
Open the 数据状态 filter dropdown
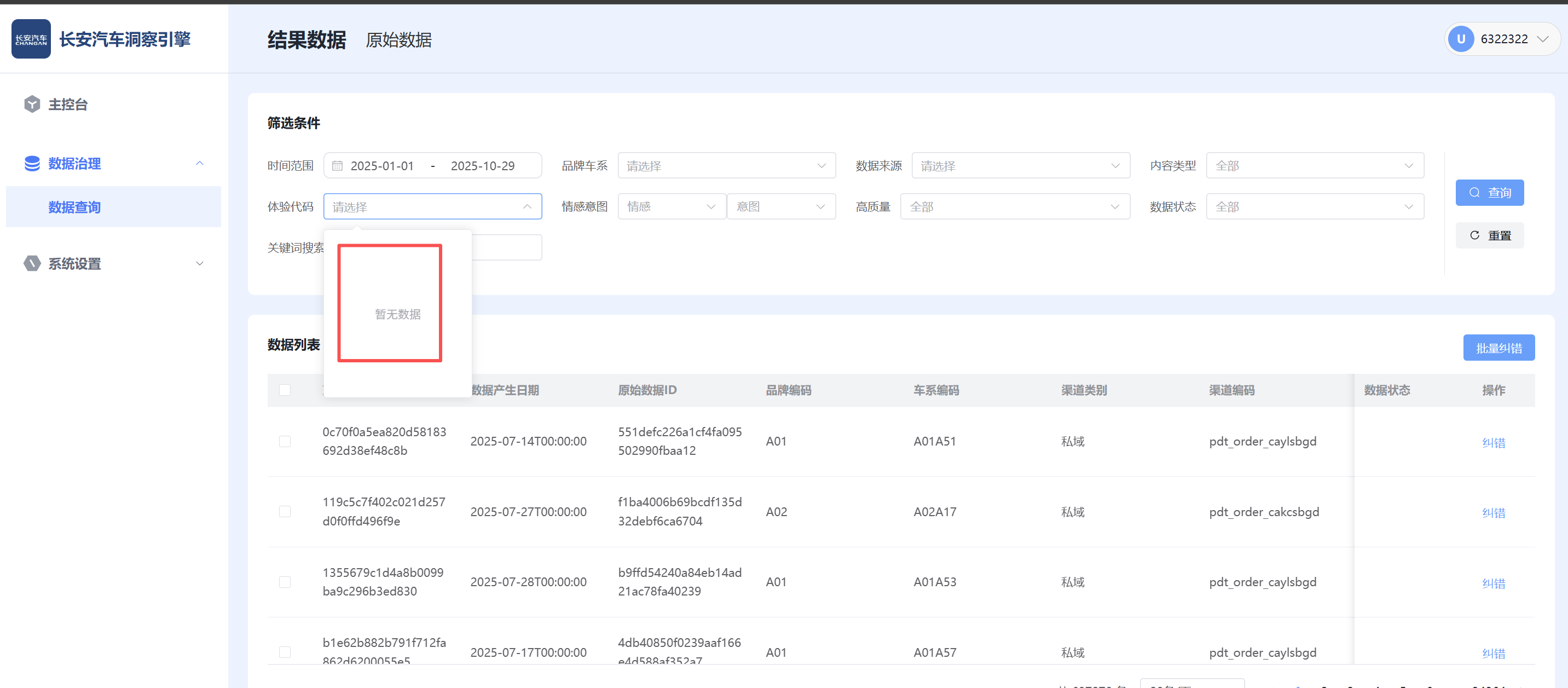pos(1314,207)
